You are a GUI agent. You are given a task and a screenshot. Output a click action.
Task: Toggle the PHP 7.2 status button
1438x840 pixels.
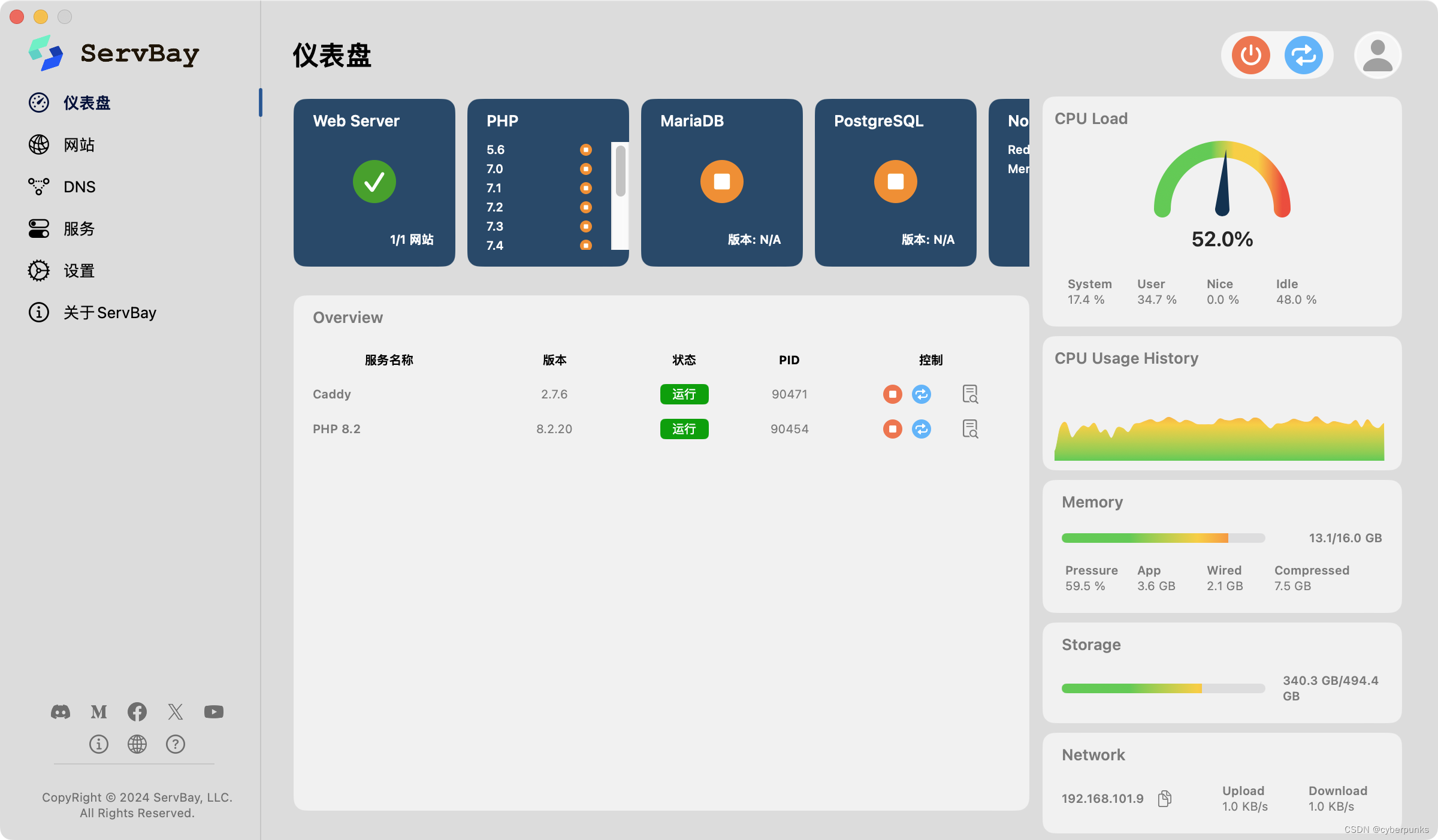click(x=586, y=207)
